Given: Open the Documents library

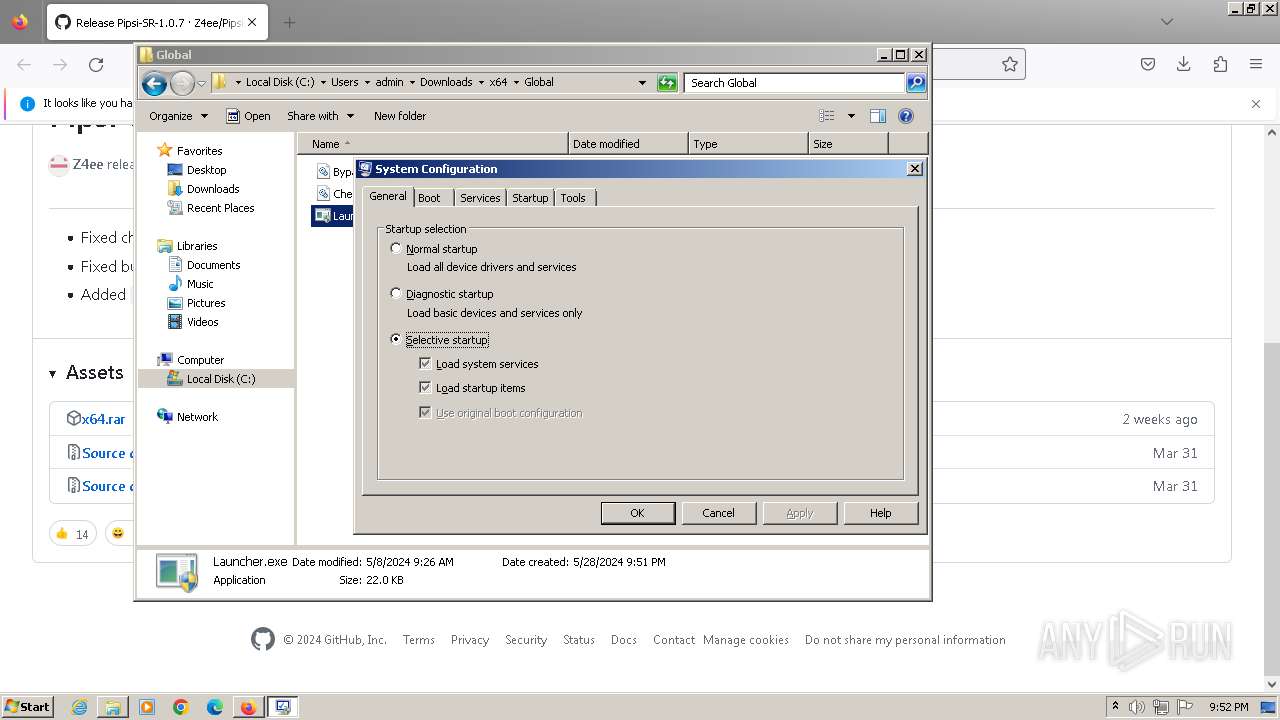Looking at the screenshot, I should 213,265.
